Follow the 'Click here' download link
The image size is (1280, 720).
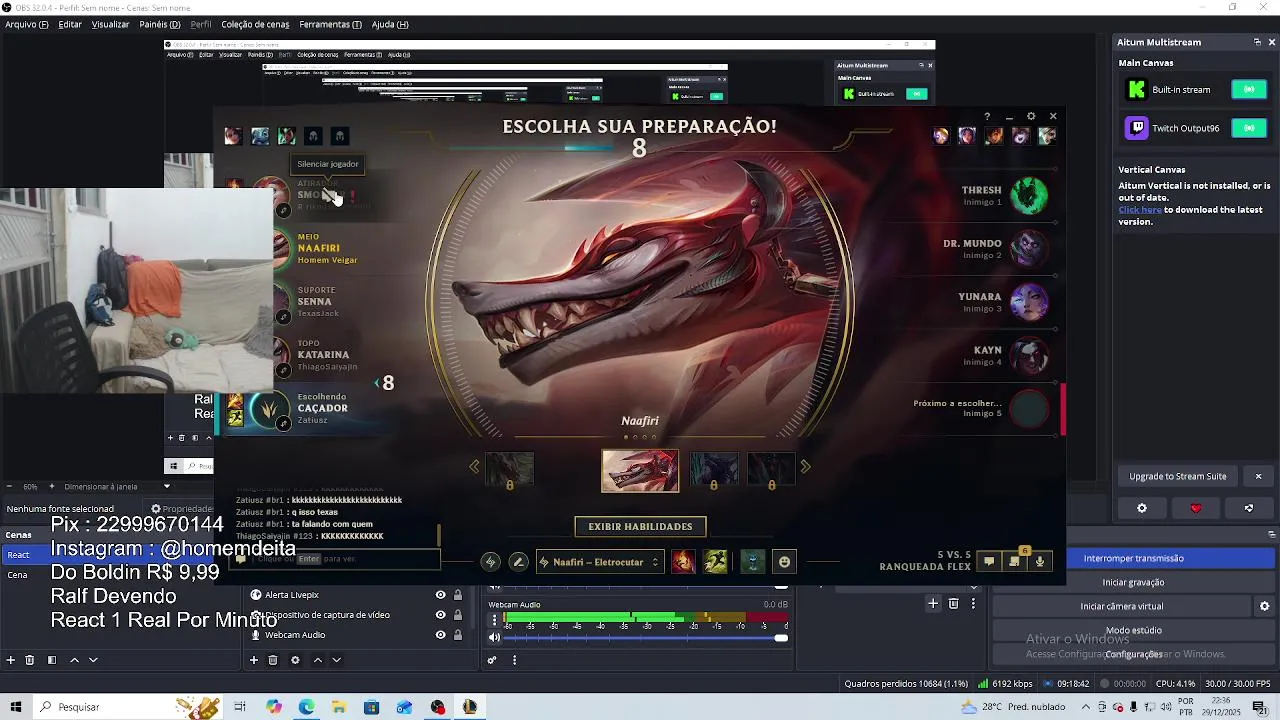click(x=1140, y=210)
